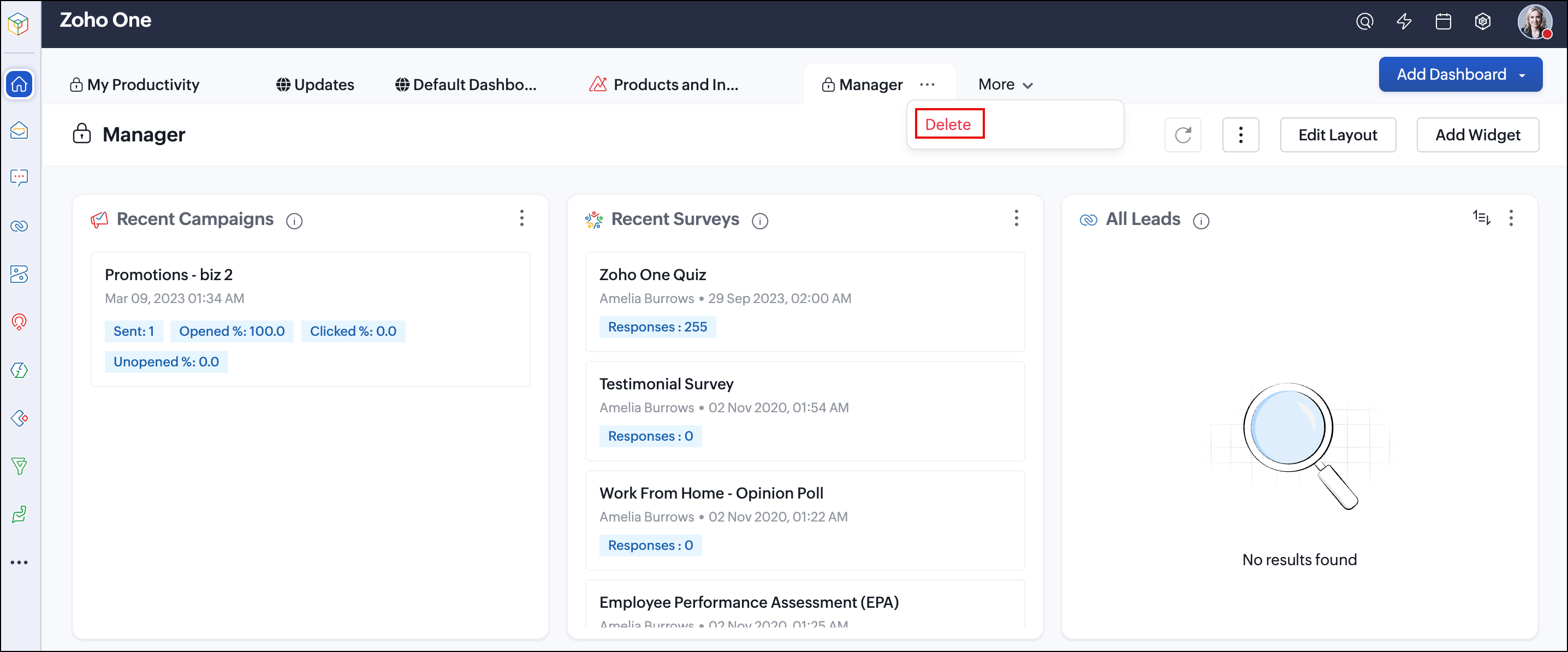Open the mentions @ icon in header
The height and width of the screenshot is (652, 1568).
point(1365,22)
